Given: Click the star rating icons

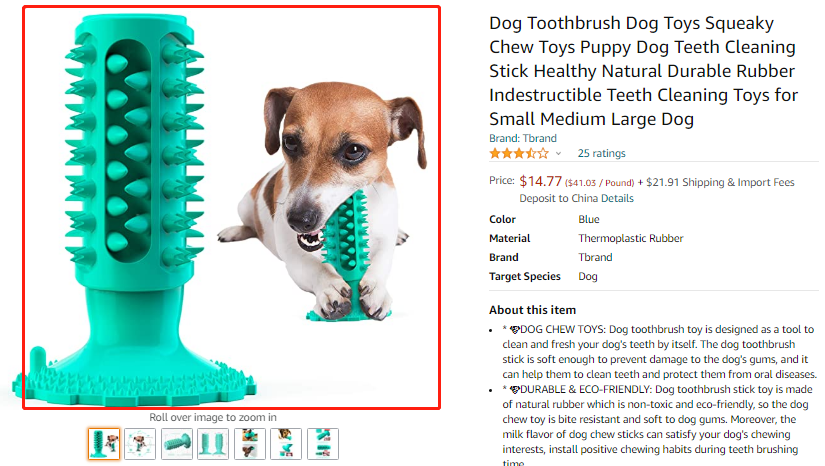Looking at the screenshot, I should pos(518,154).
